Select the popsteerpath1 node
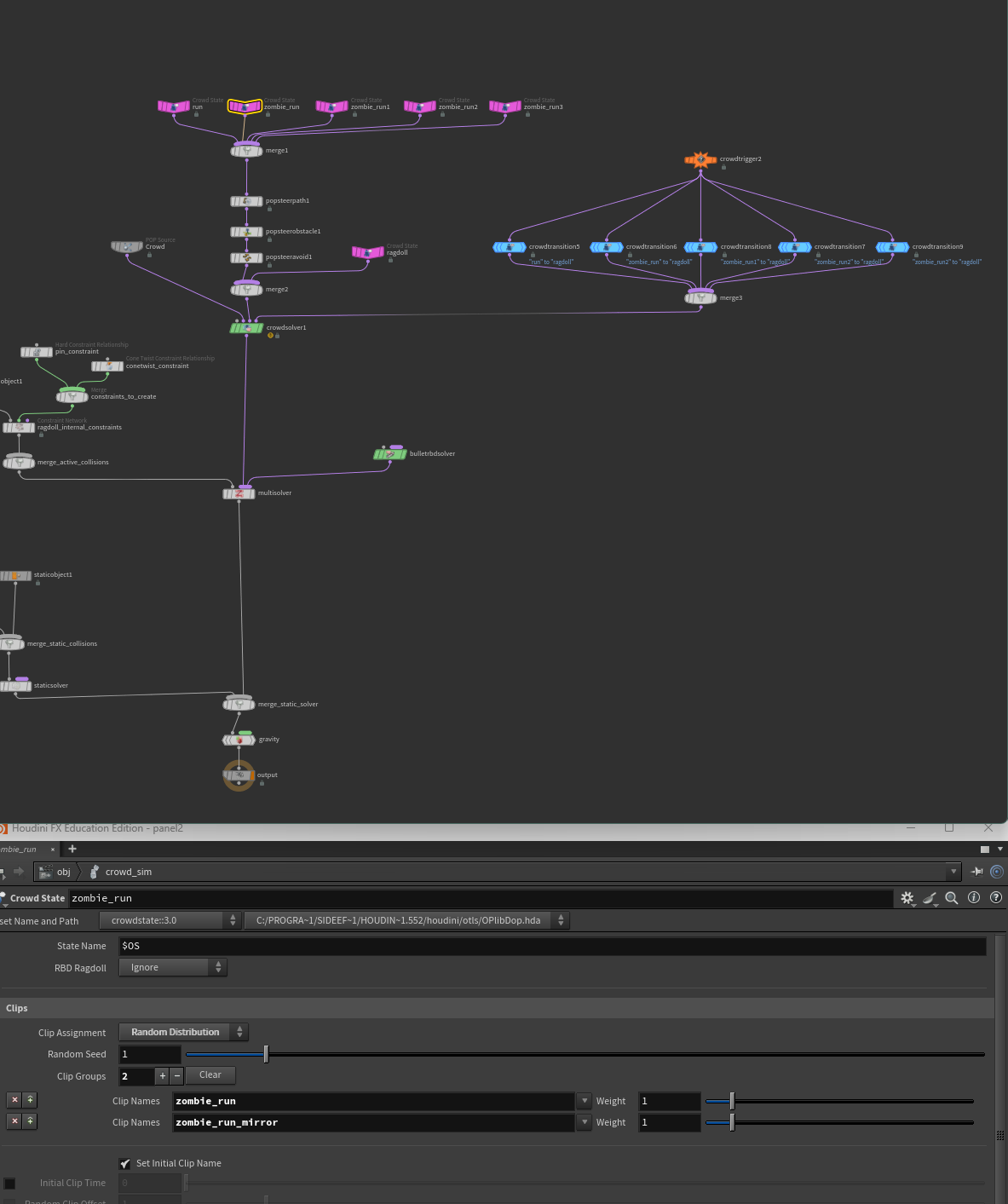 (246, 201)
